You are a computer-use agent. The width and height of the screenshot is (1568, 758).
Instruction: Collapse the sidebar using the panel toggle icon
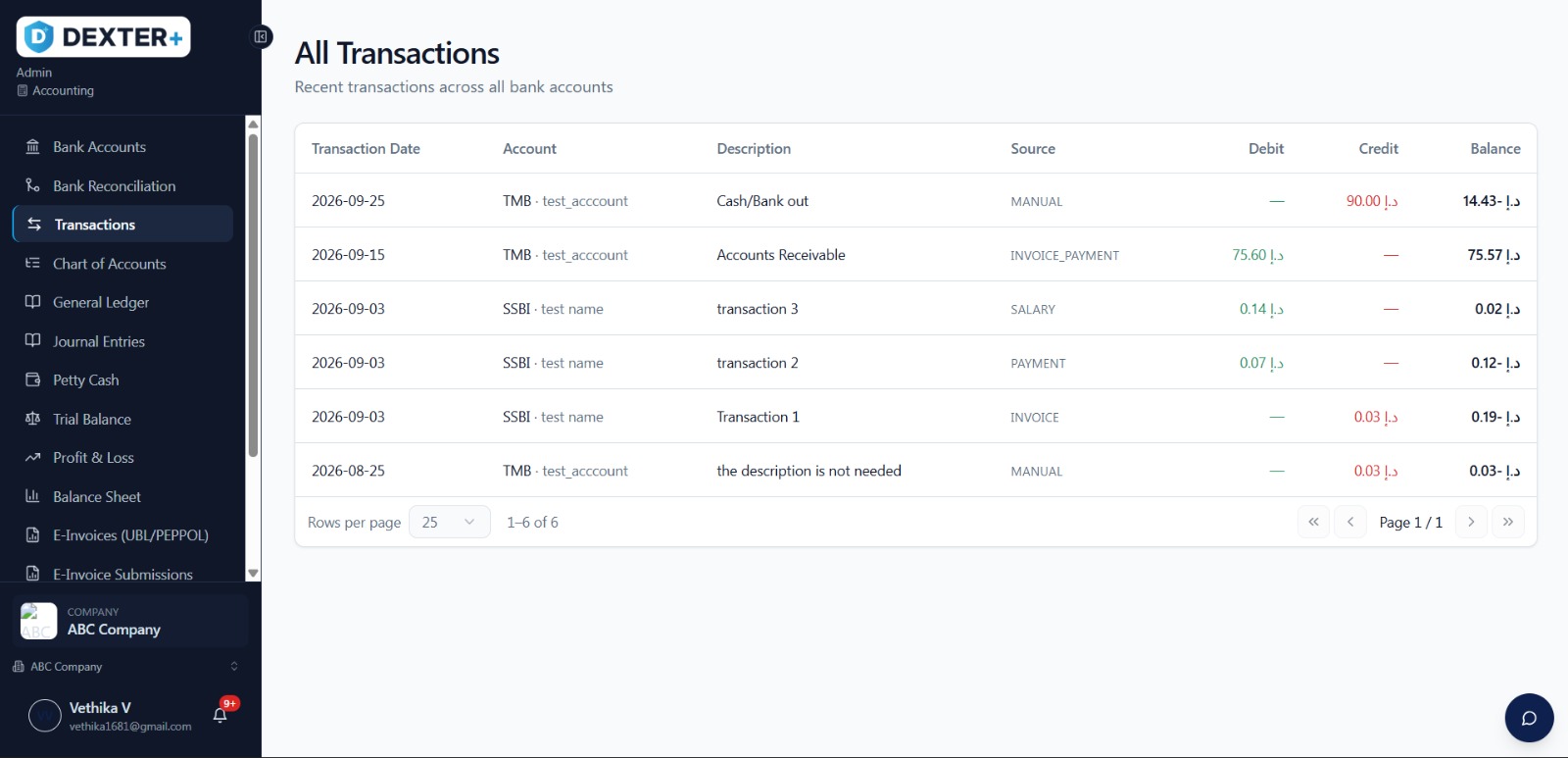pos(261,37)
